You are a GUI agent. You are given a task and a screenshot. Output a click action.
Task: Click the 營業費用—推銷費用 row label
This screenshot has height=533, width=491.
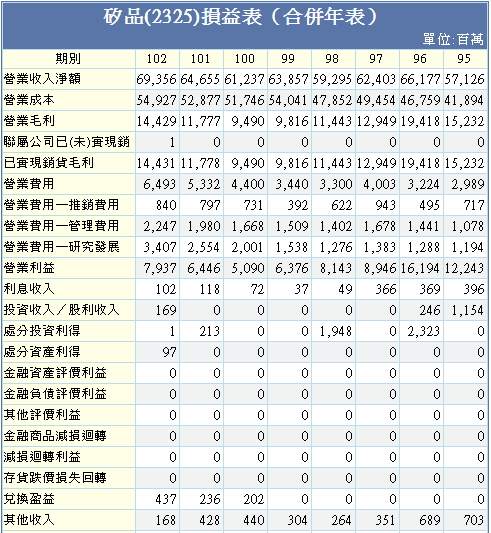(62, 205)
